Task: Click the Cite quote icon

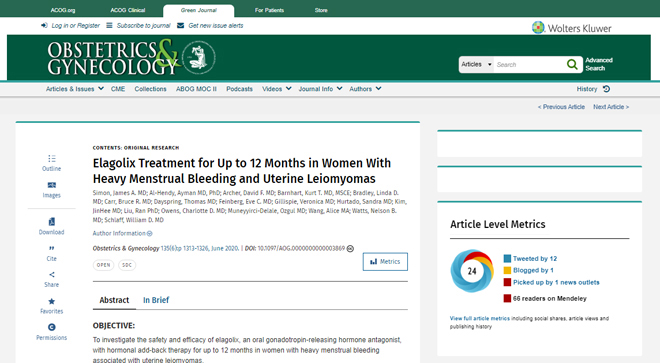Action: tap(51, 248)
